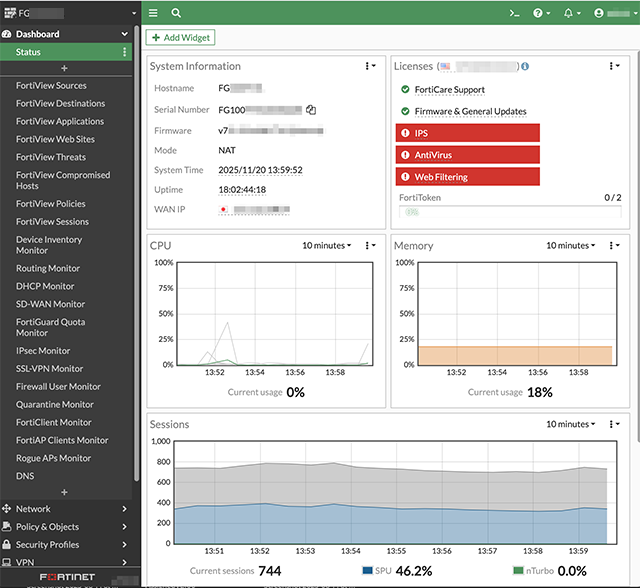Open the Memory 10 minutes time range dropdown
The image size is (640, 588).
point(571,245)
